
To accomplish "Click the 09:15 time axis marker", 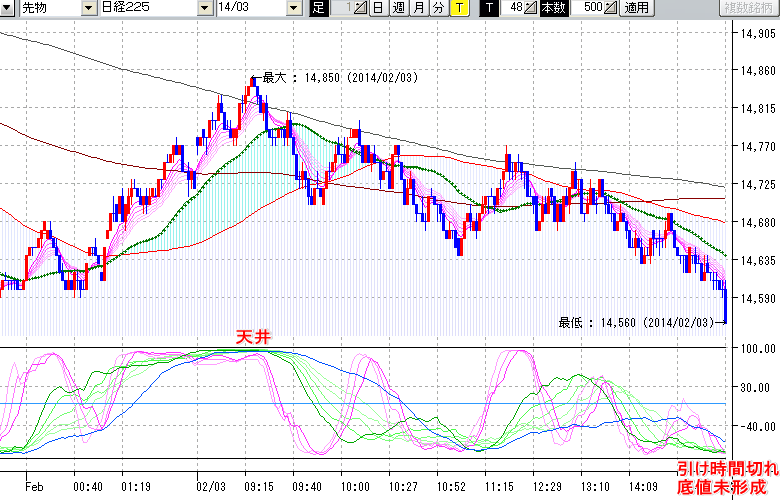I will pyautogui.click(x=259, y=486).
